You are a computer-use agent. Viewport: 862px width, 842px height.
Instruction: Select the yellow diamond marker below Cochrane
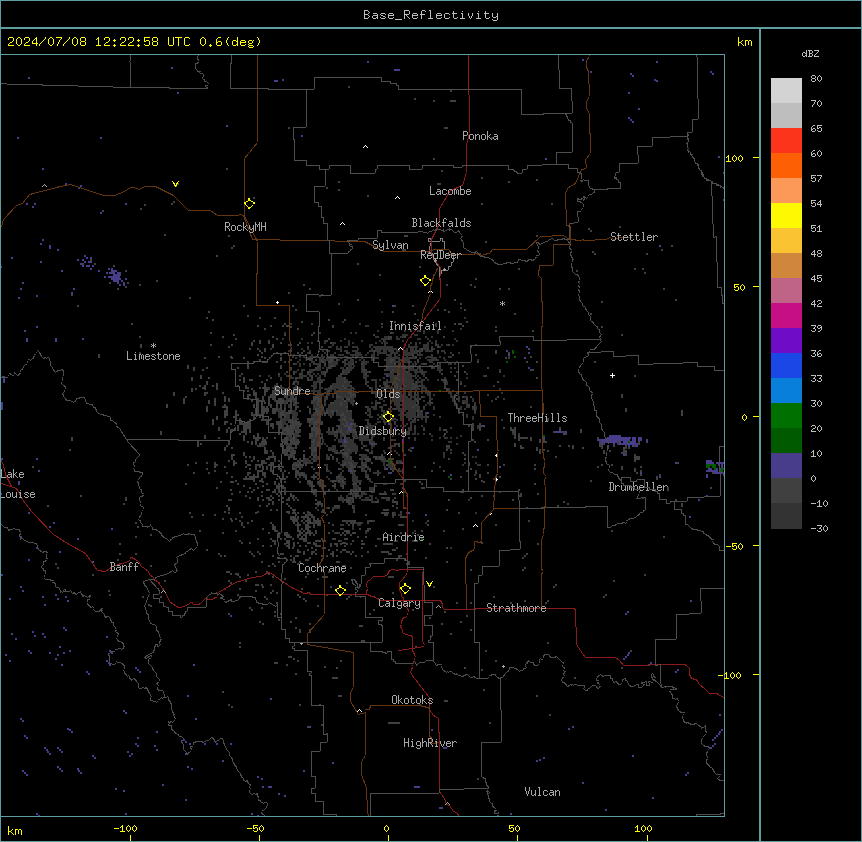[x=340, y=590]
